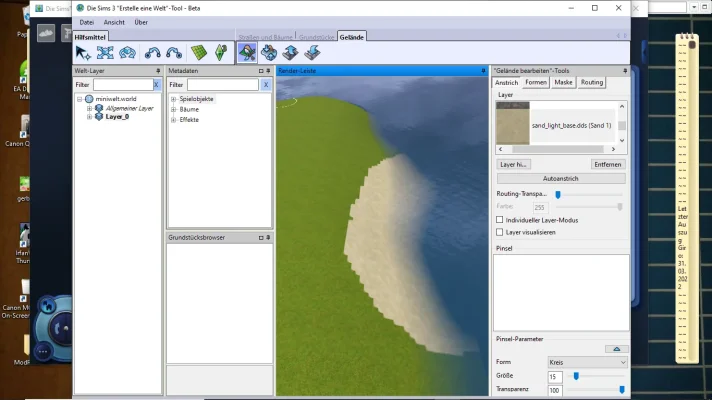This screenshot has width=712, height=400.
Task: Open the Grundstücke toolbar tab
Action: 316,37
